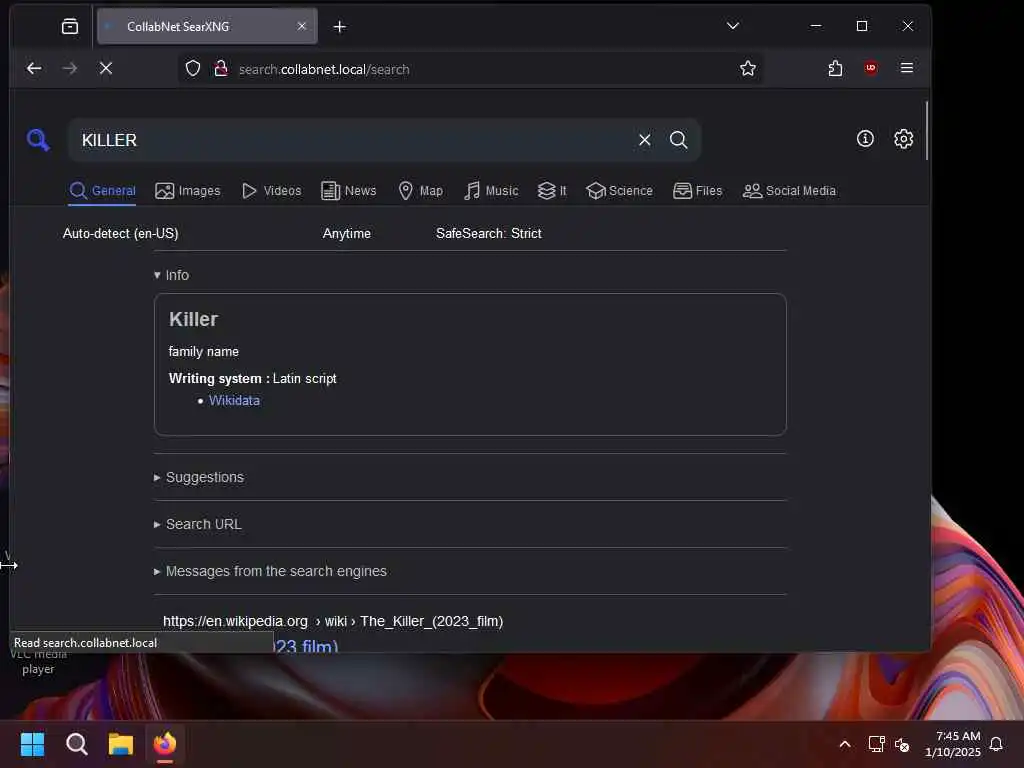Screen dimensions: 1024x768
Task: Switch to the Images category
Action: pos(187,191)
